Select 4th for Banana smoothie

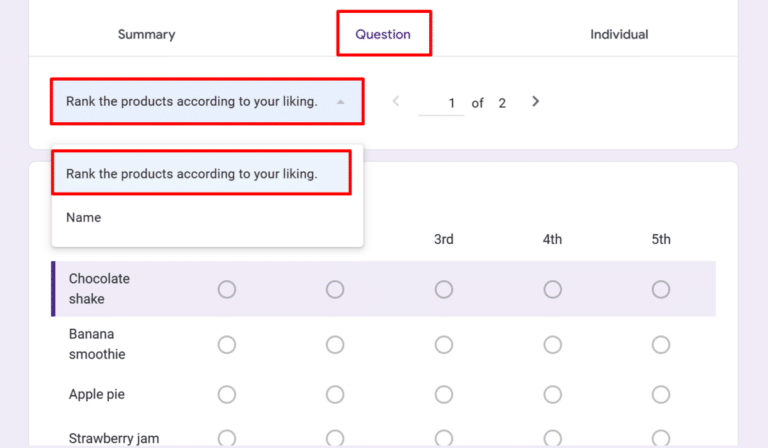click(x=553, y=344)
